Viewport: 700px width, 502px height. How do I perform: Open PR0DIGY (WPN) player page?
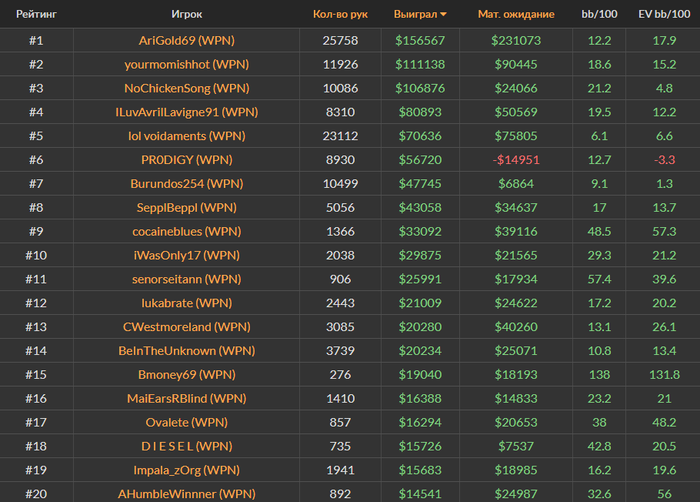pyautogui.click(x=186, y=160)
